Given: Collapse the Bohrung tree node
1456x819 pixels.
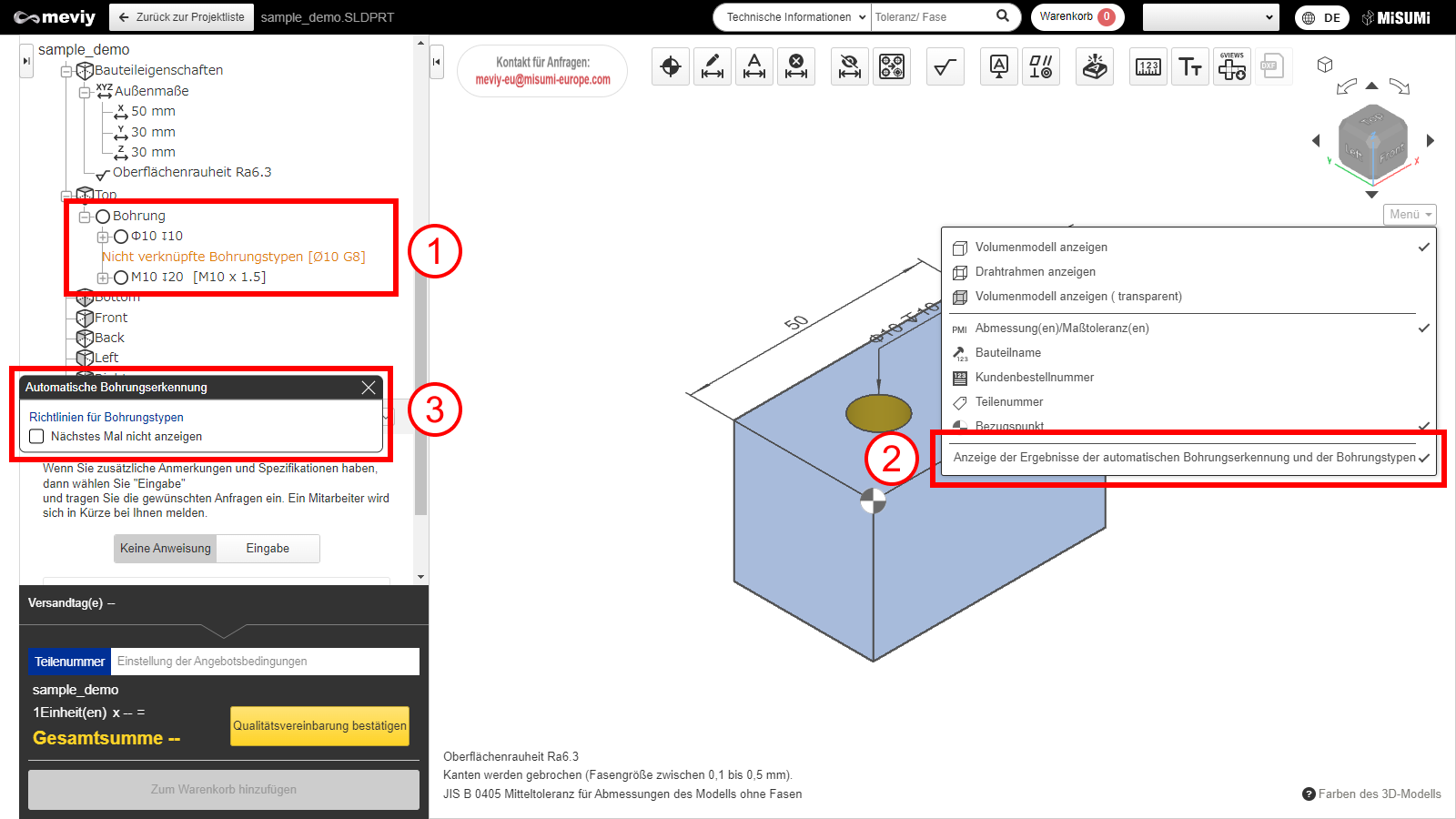Looking at the screenshot, I should 85,217.
